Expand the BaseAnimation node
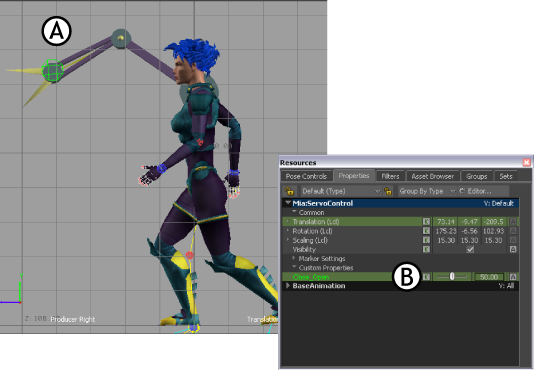 [x=288, y=286]
